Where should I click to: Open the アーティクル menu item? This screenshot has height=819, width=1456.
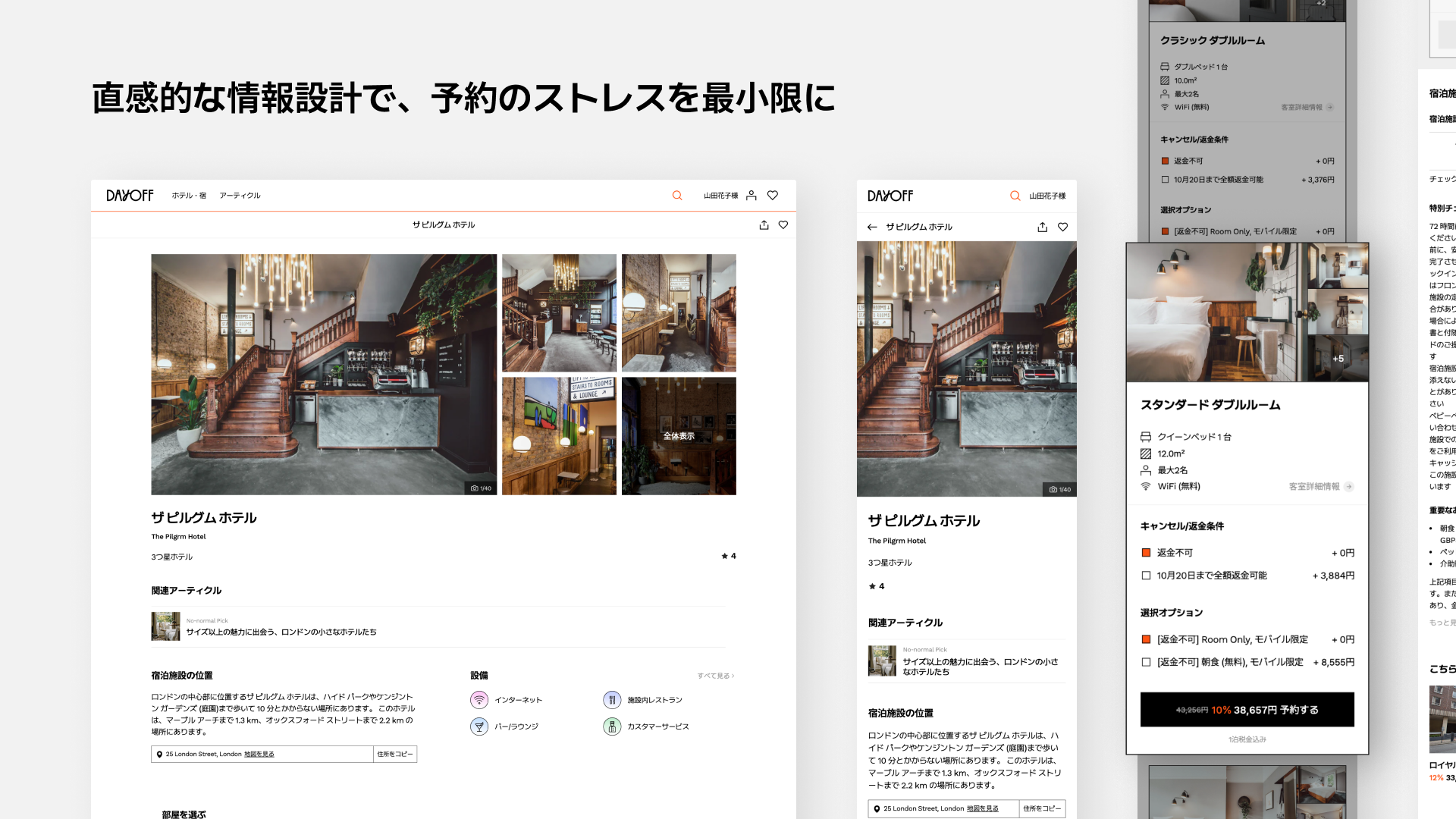click(x=240, y=196)
